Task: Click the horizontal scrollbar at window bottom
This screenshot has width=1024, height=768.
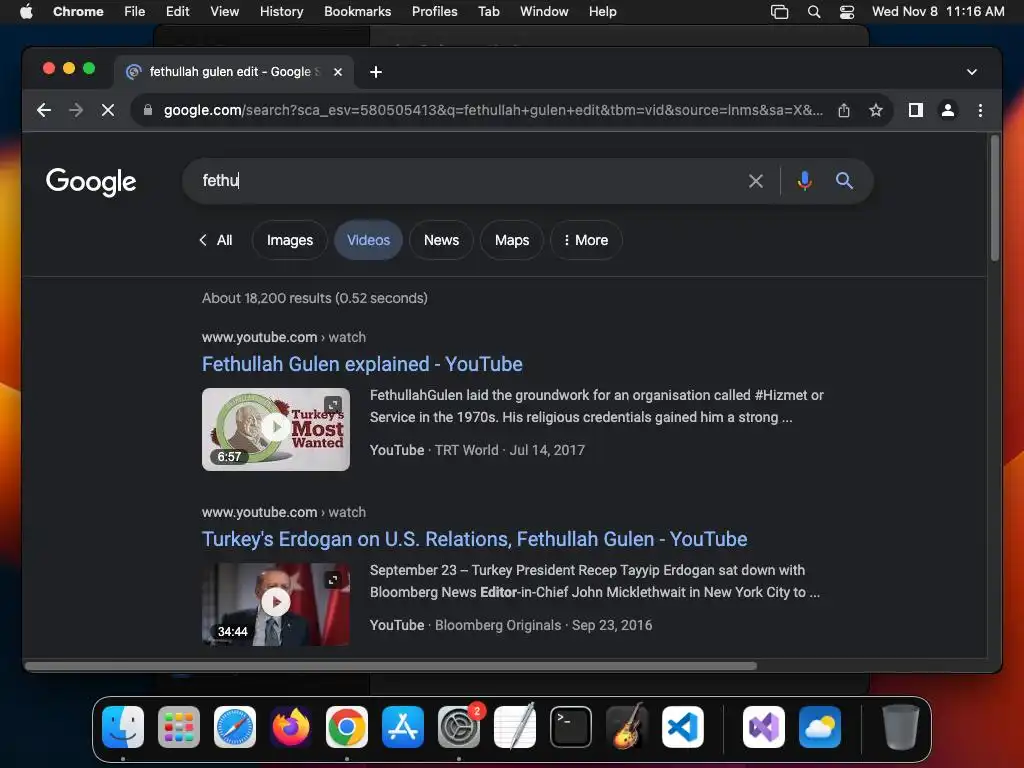Action: pyautogui.click(x=391, y=666)
